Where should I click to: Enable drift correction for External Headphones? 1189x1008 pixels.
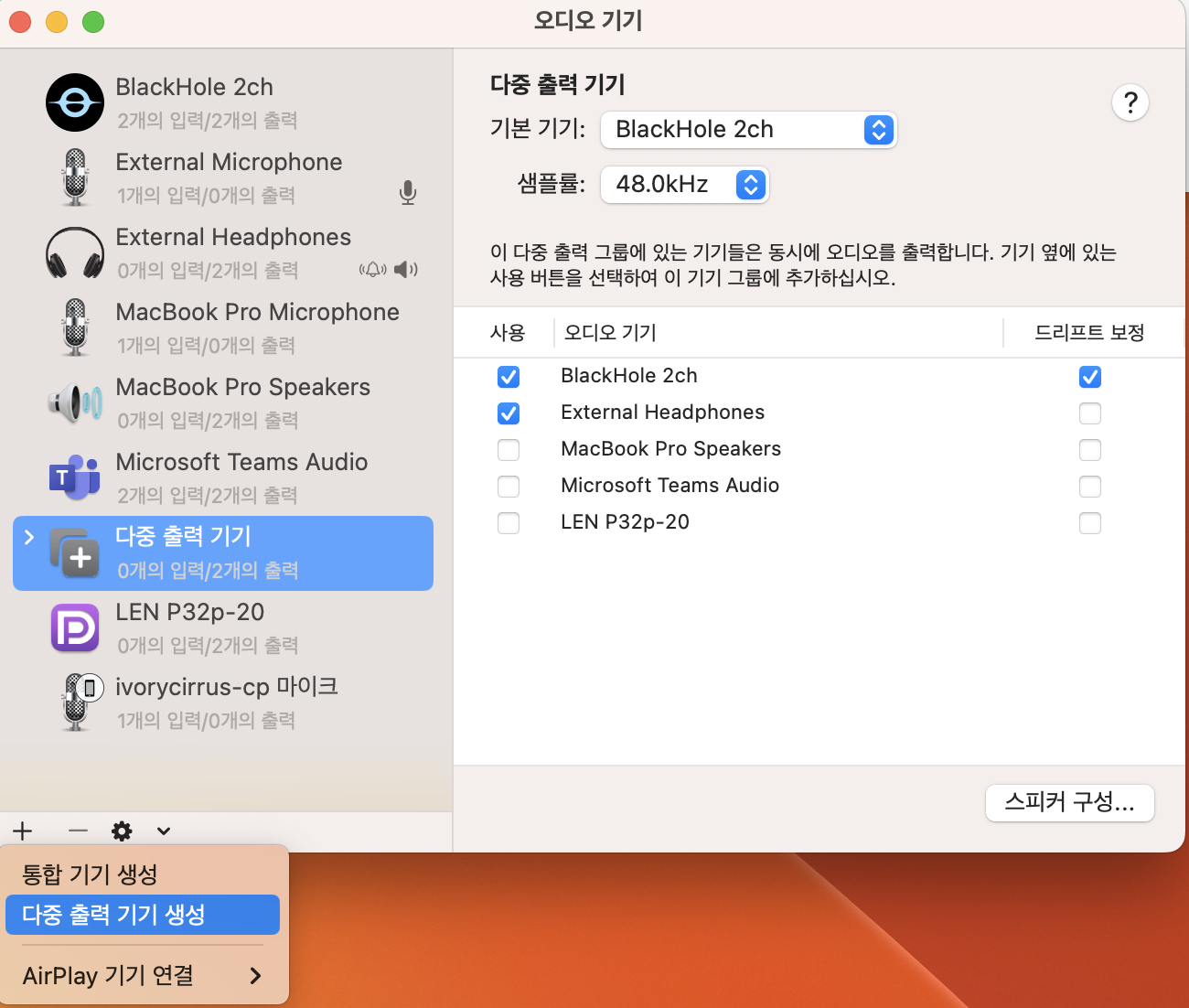pos(1090,413)
